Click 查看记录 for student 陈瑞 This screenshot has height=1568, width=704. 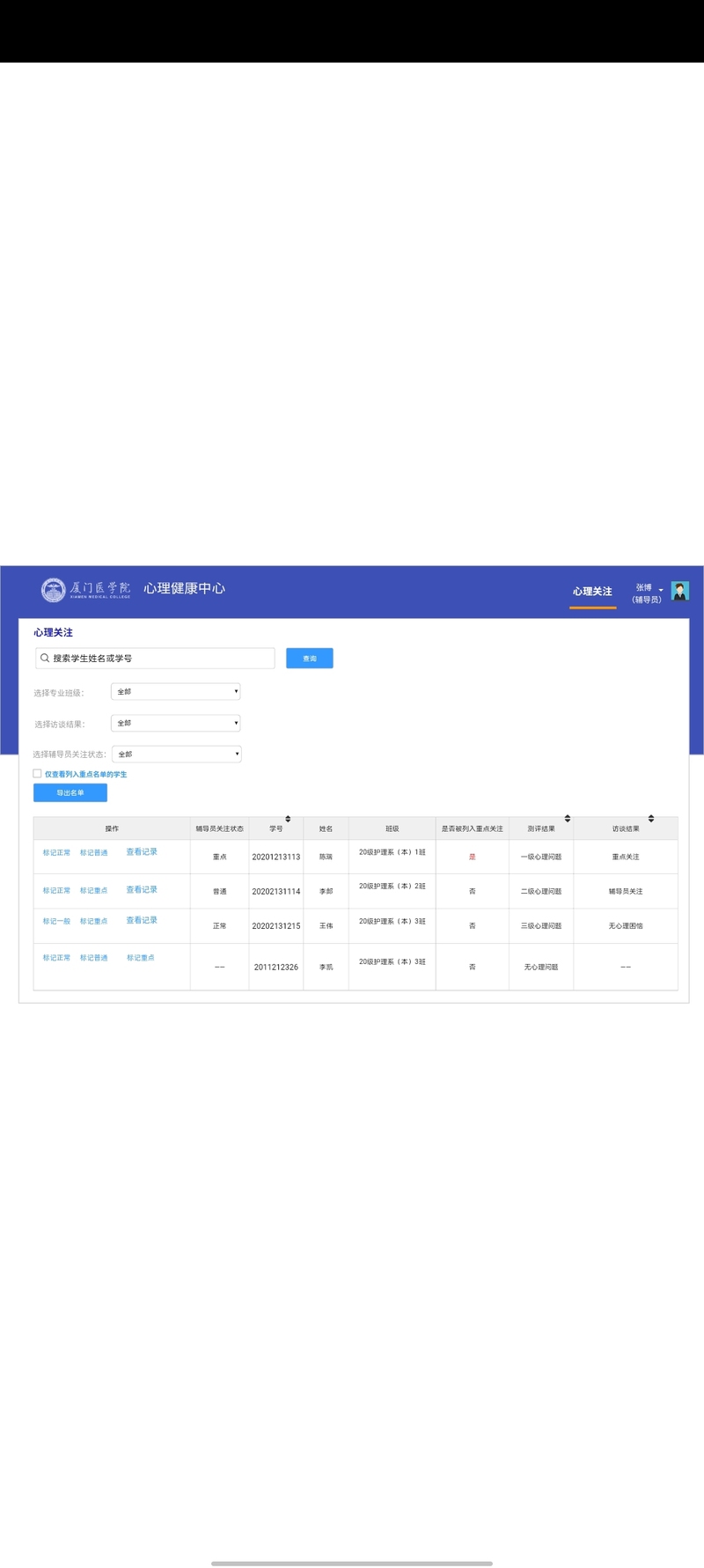pos(142,851)
